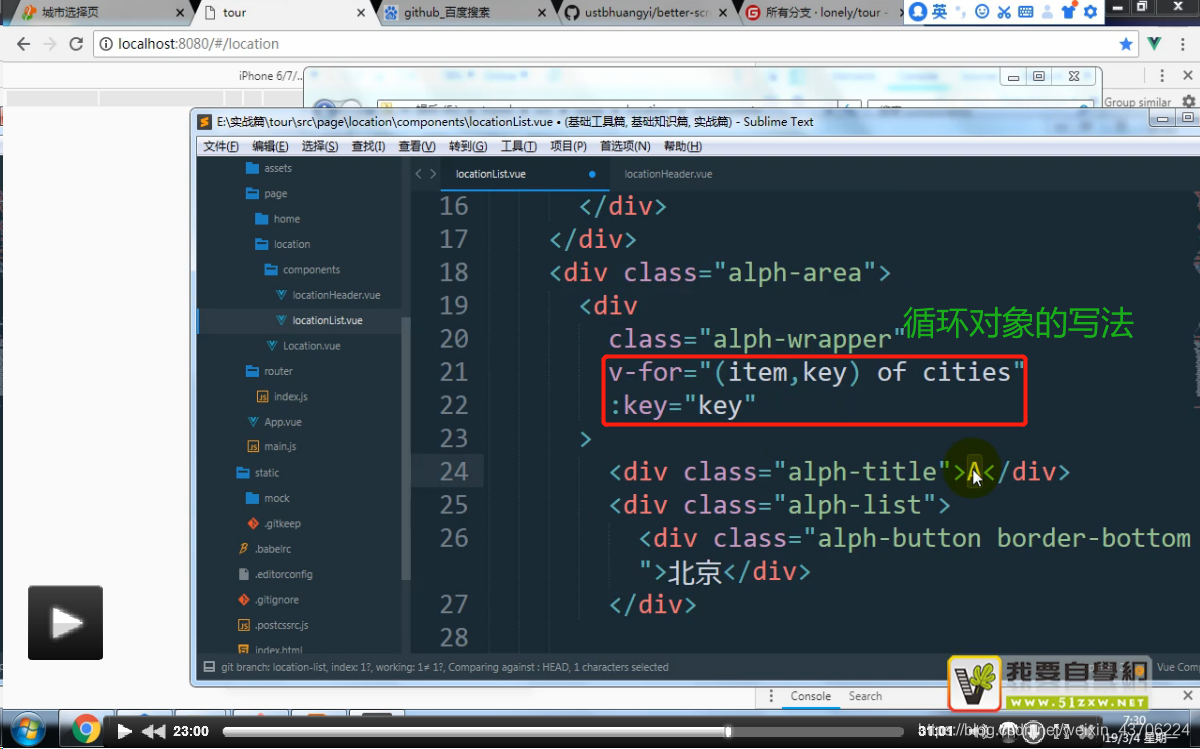This screenshot has height=749, width=1200.
Task: Open Chrome from the Windows taskbar
Action: 85,731
